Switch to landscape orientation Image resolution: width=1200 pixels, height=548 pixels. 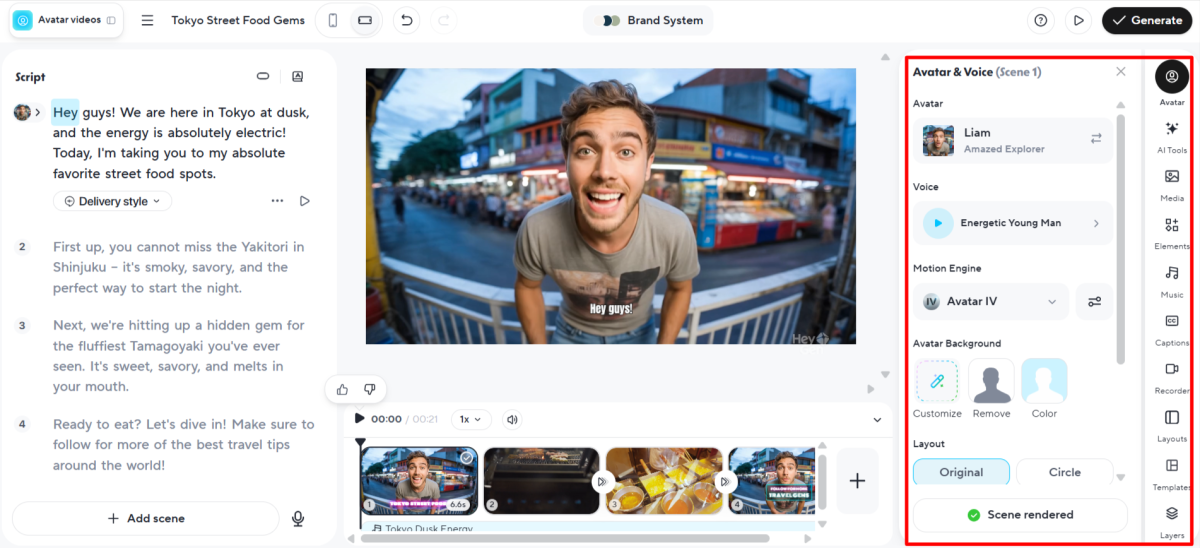click(x=365, y=20)
